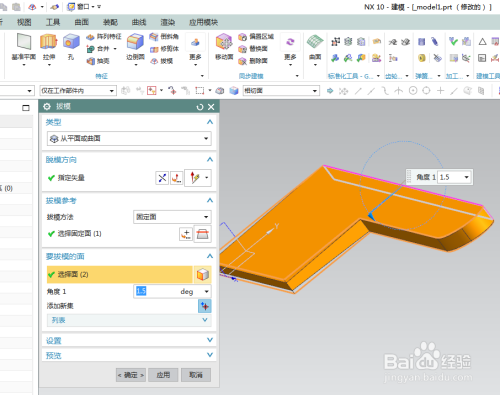
Task: Click the 更多 button in 特征 group
Action: [x=195, y=50]
